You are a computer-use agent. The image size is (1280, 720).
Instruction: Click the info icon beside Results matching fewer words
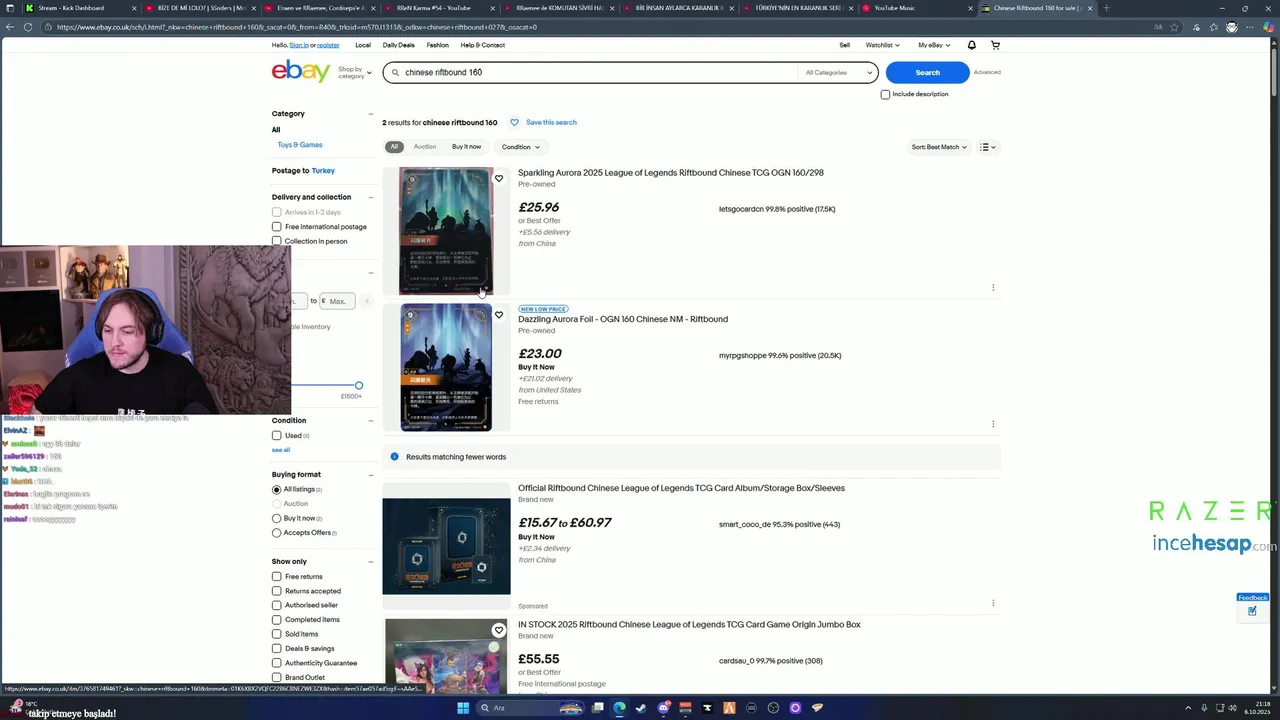click(394, 457)
